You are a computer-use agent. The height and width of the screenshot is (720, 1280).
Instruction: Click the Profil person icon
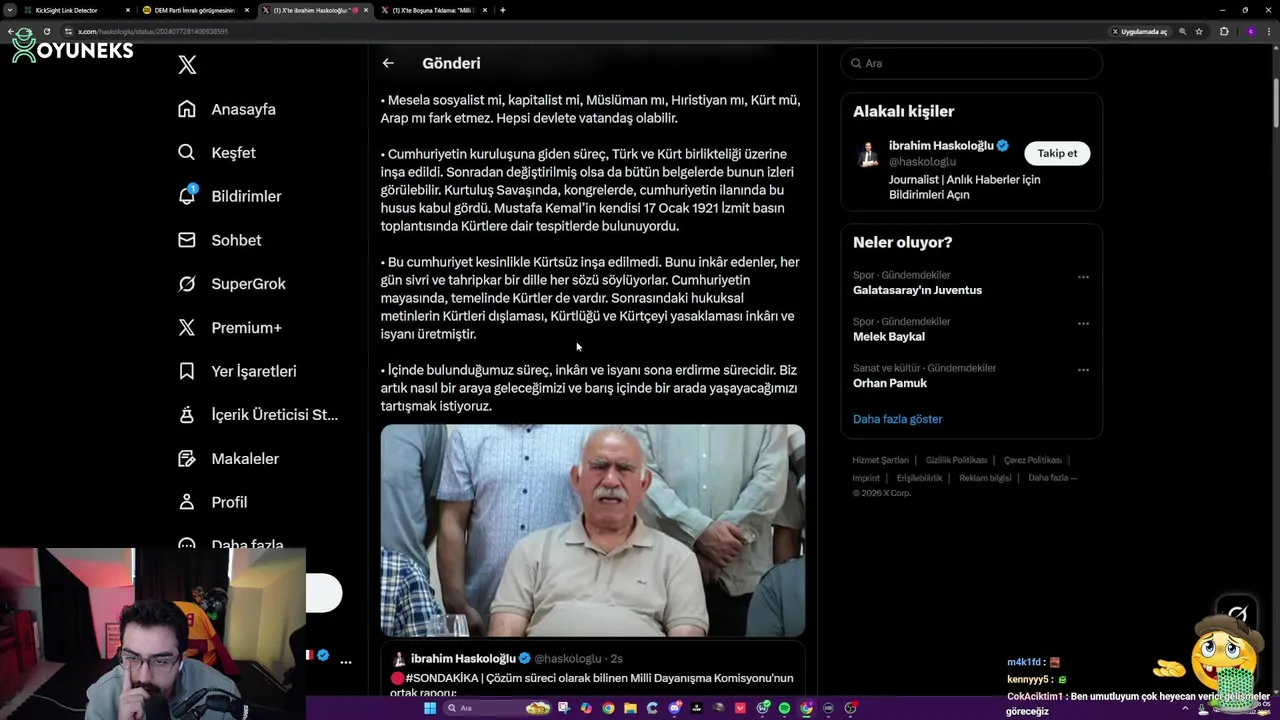point(187,502)
